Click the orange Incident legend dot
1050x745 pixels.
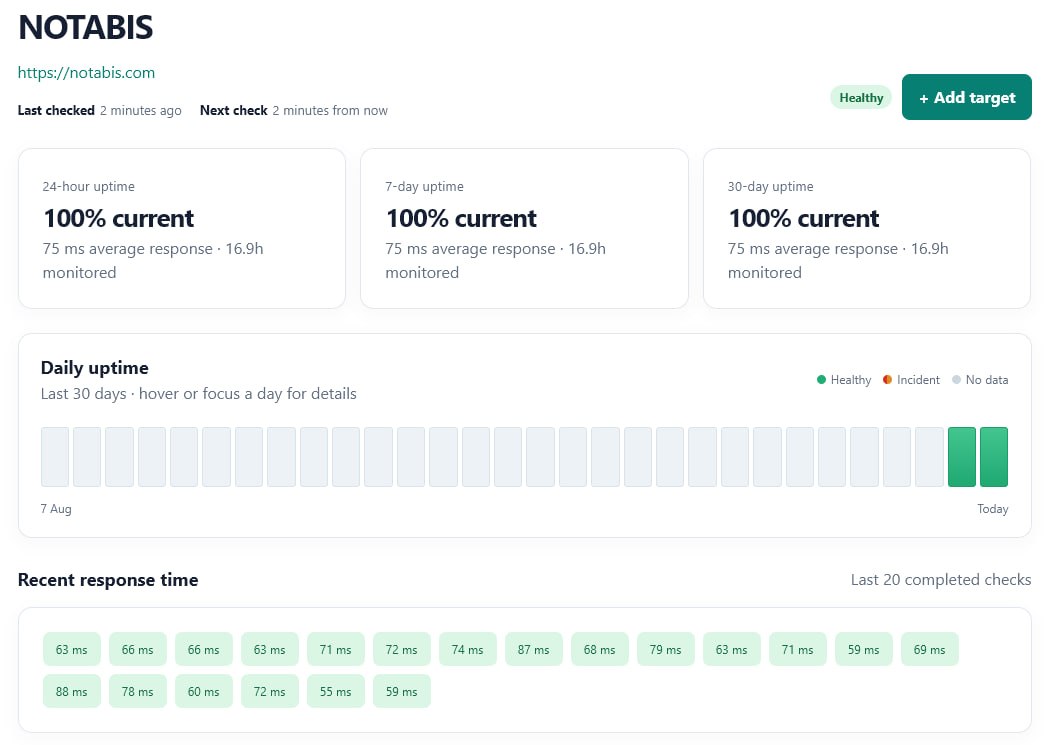click(887, 380)
